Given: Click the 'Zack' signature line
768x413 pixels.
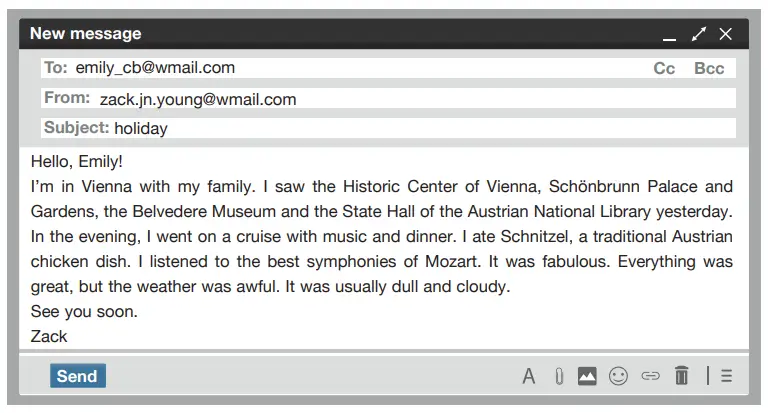Looking at the screenshot, I should click(49, 336).
